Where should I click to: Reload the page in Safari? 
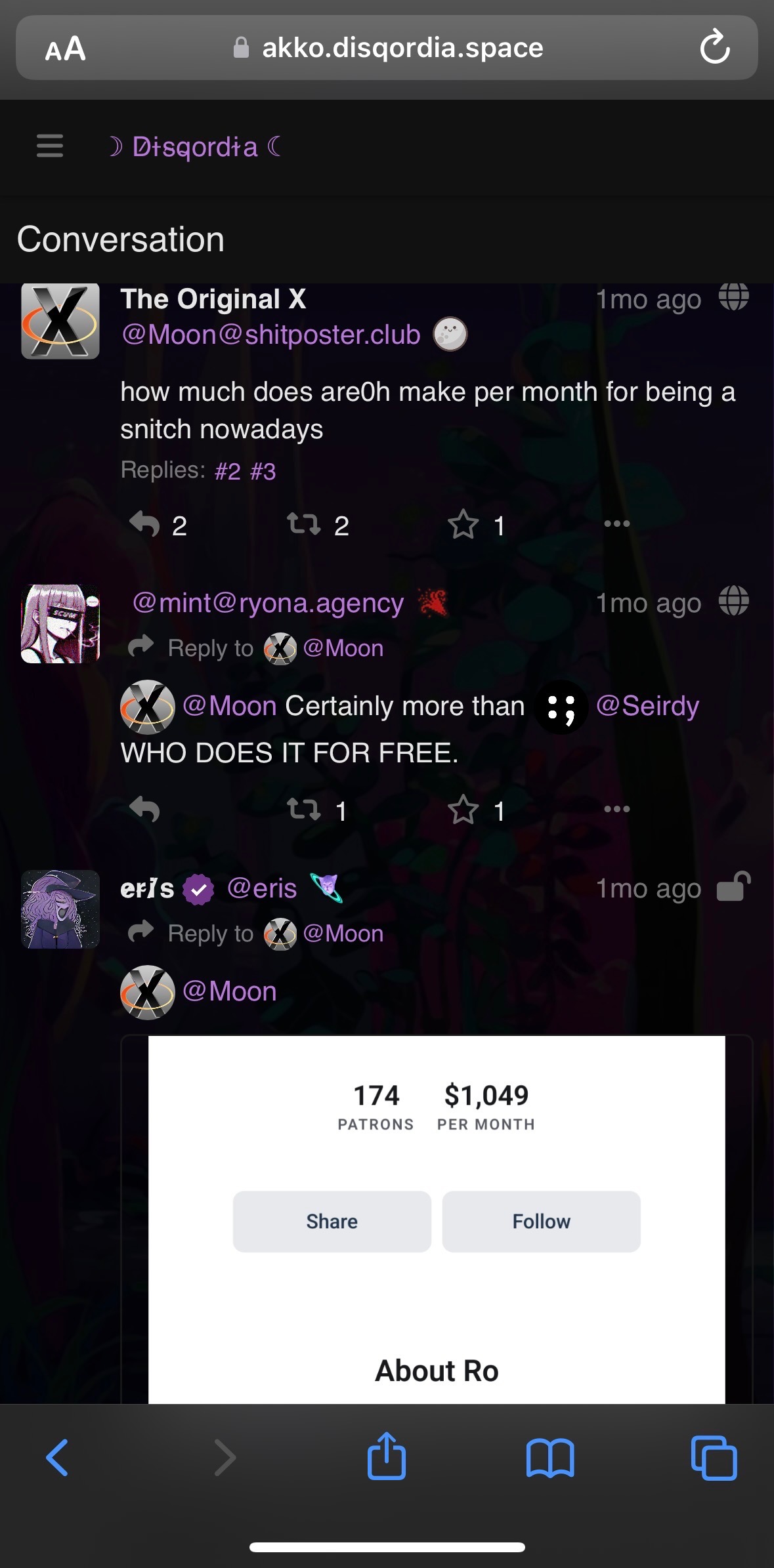pos(714,47)
